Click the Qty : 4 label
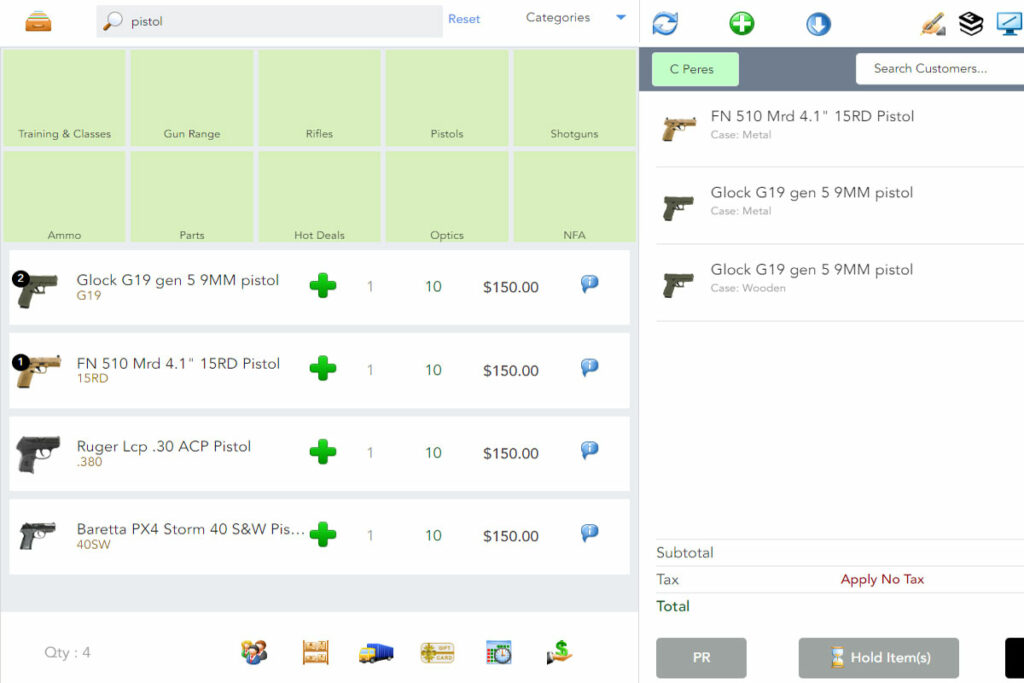 pyautogui.click(x=67, y=652)
